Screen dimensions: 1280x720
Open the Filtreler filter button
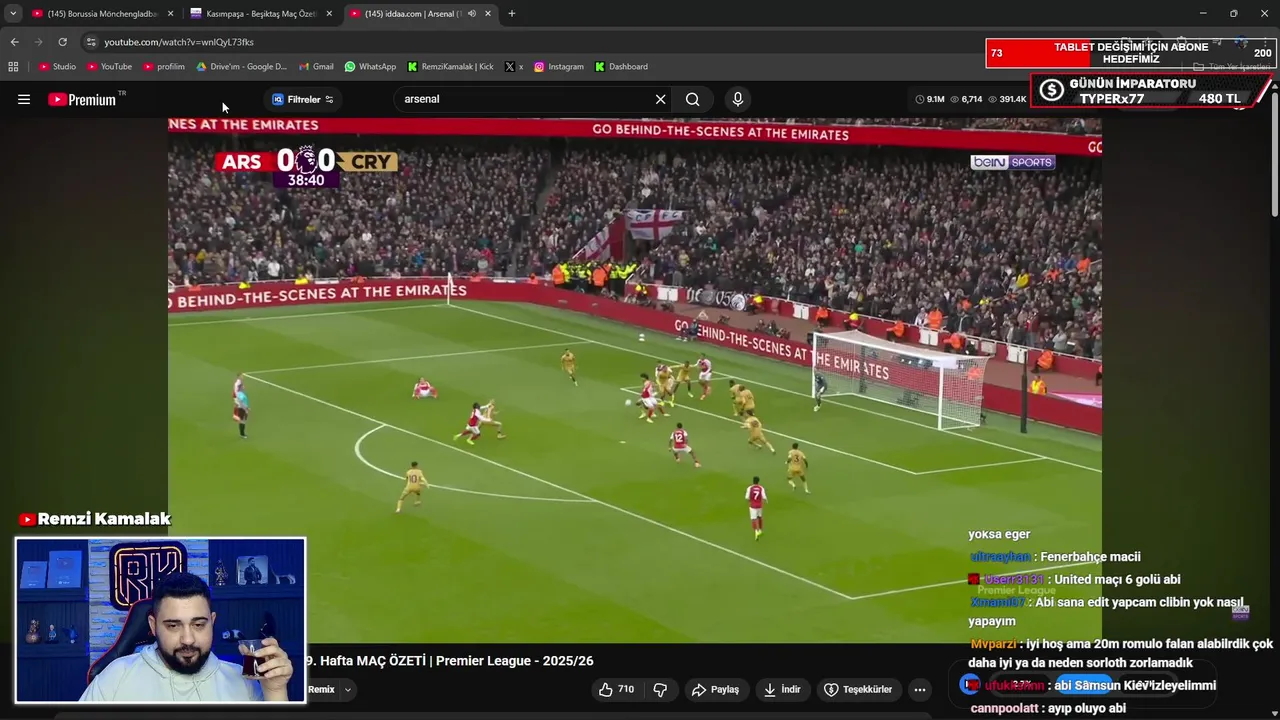303,99
